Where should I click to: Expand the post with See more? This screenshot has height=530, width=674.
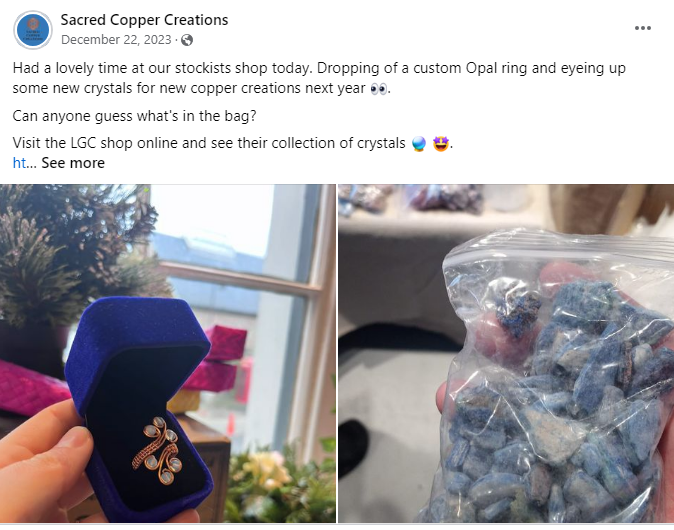click(x=73, y=163)
